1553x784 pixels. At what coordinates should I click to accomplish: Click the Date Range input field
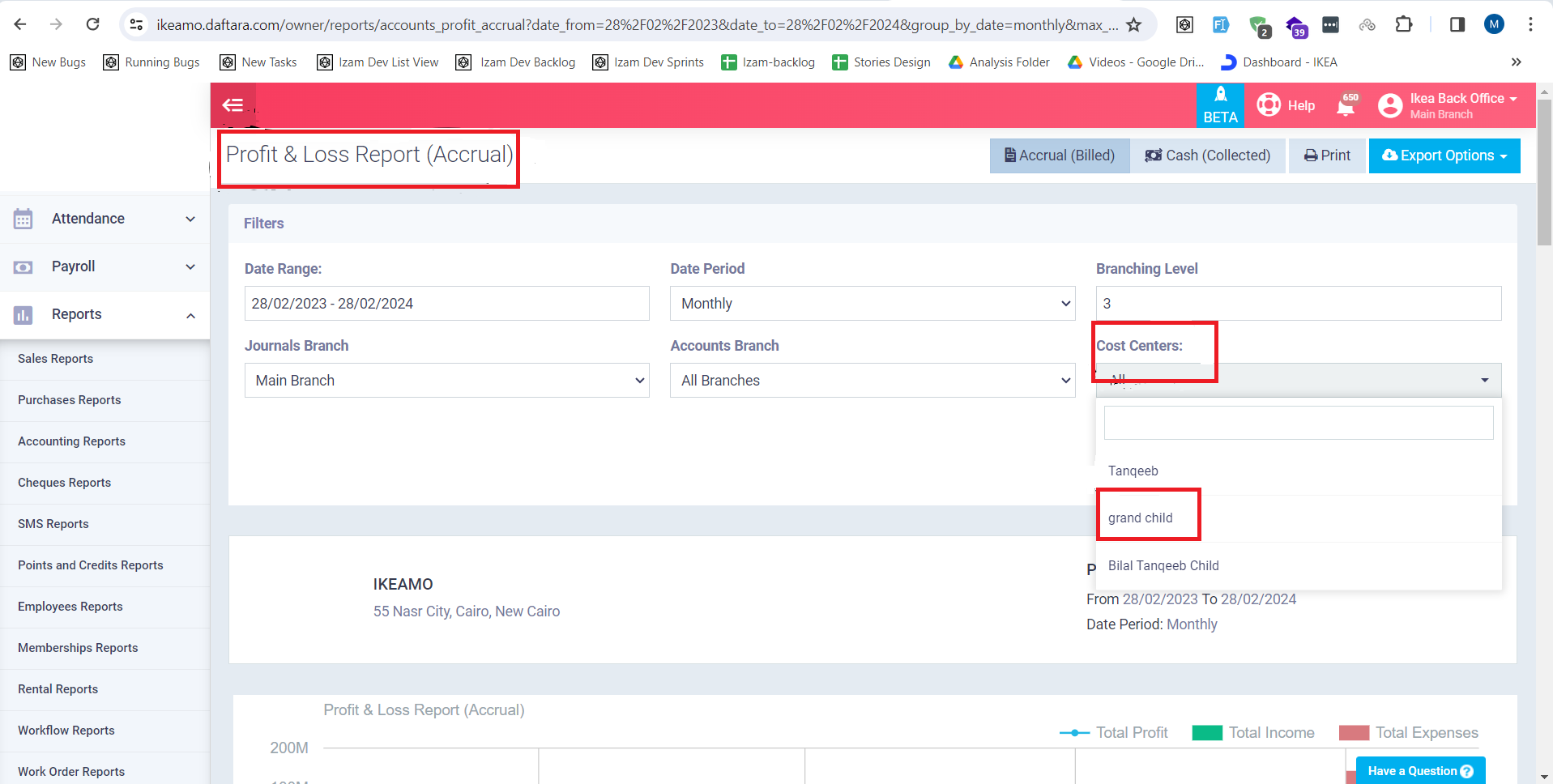tap(446, 304)
